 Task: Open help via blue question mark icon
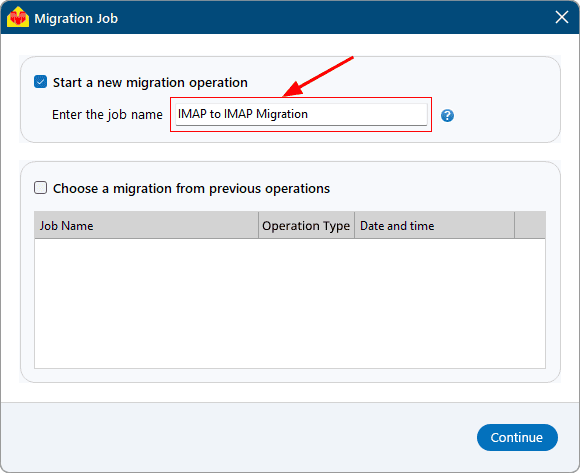click(x=447, y=116)
